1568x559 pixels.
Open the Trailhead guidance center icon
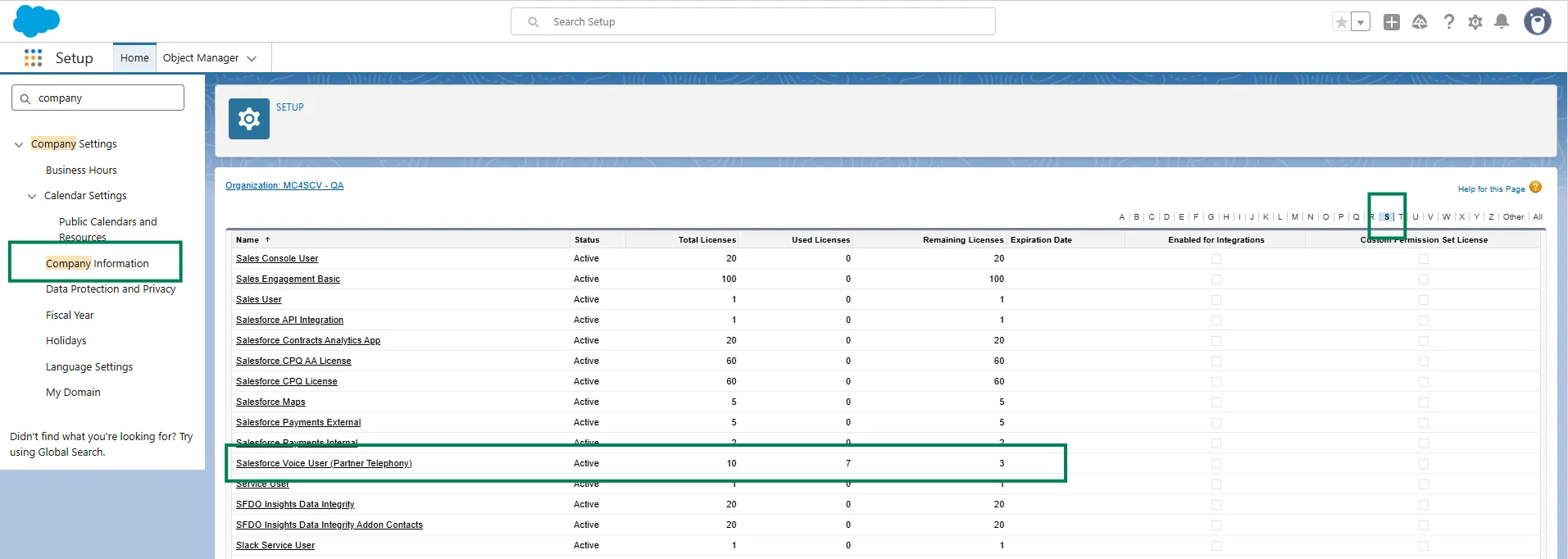[x=1420, y=22]
